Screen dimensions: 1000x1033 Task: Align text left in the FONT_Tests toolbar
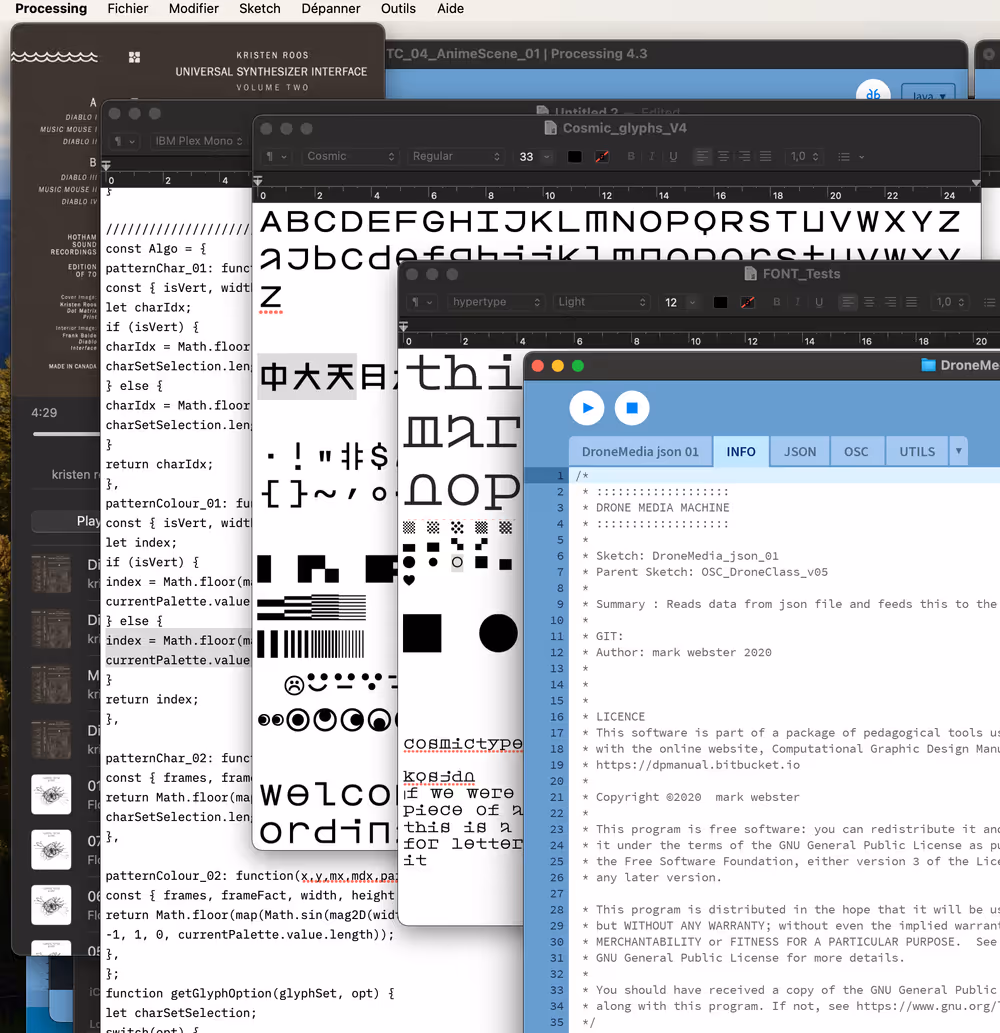point(848,302)
